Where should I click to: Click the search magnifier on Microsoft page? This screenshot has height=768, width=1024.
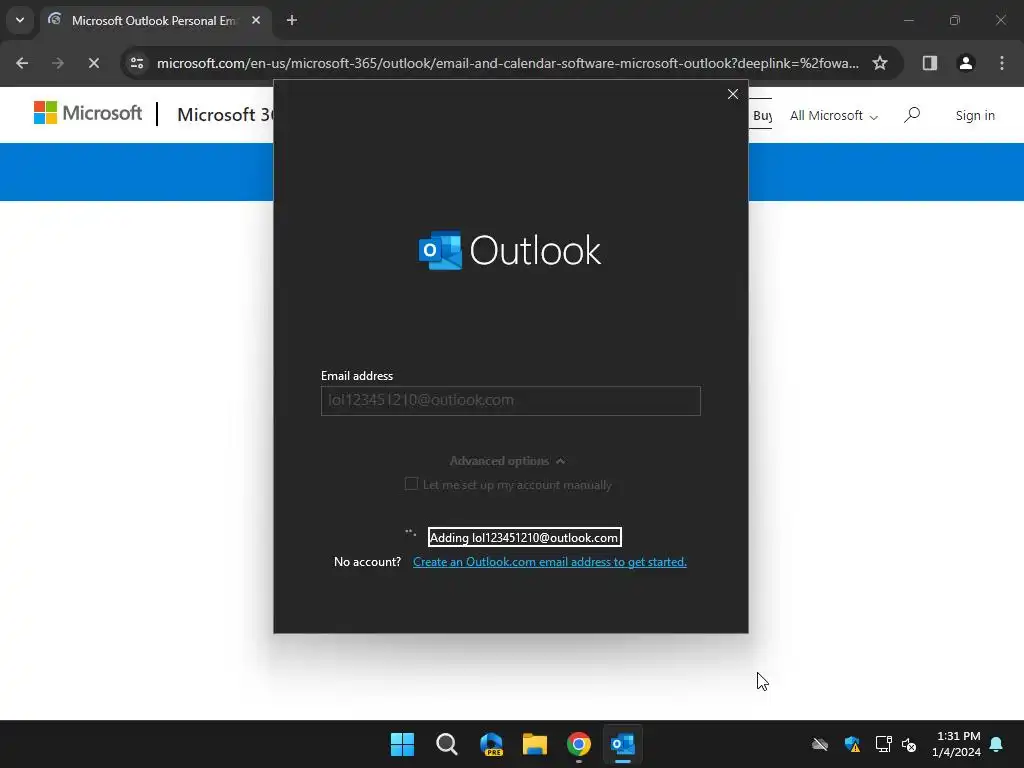pyautogui.click(x=912, y=116)
